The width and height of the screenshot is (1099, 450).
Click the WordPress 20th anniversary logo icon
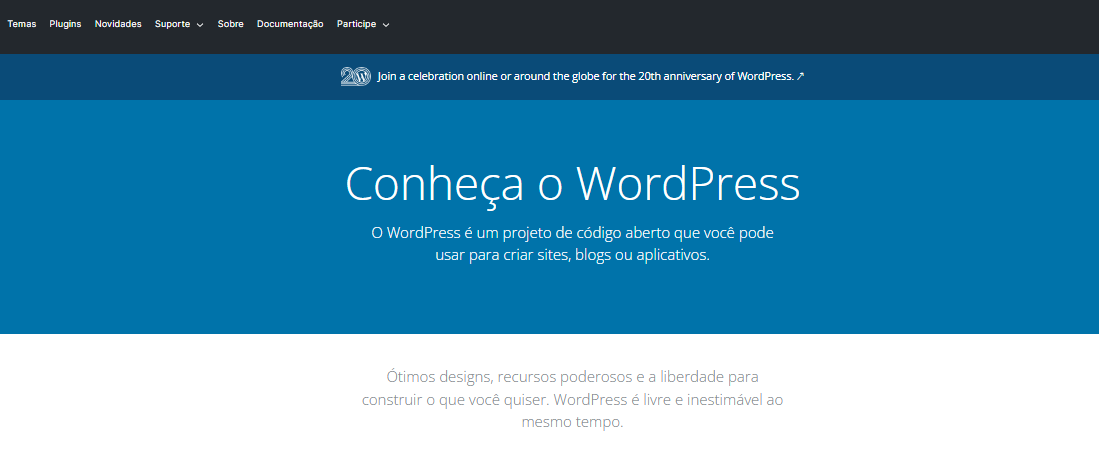coord(355,76)
